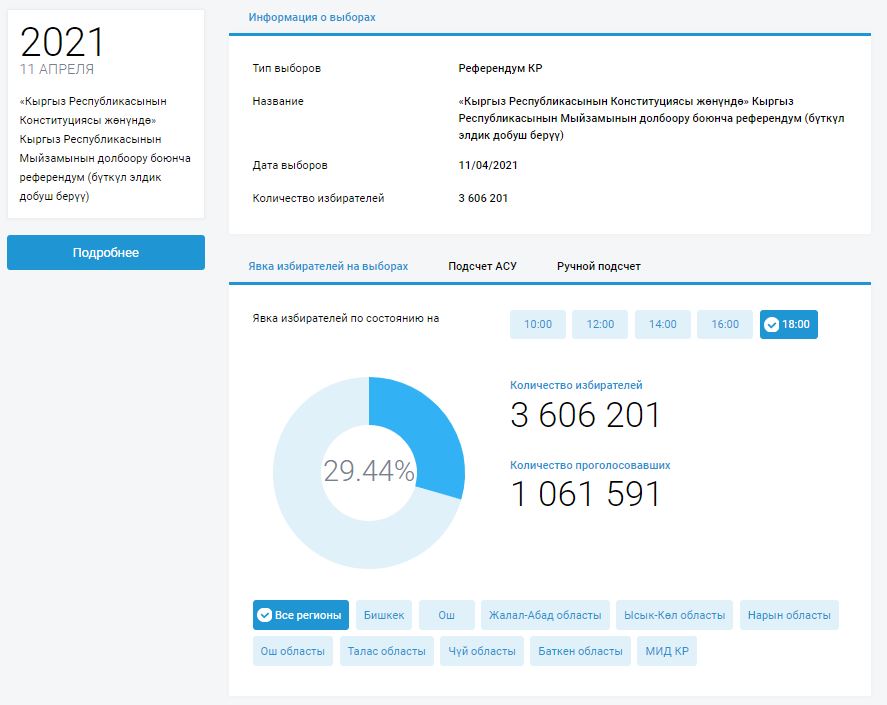
Task: Open Явка избирателей на выборах tab
Action: tap(328, 266)
